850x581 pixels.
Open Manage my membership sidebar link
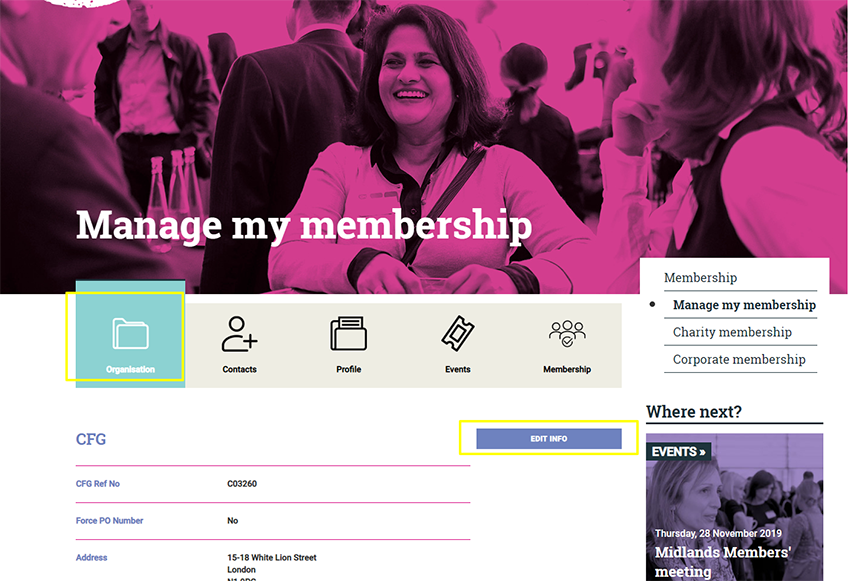744,305
